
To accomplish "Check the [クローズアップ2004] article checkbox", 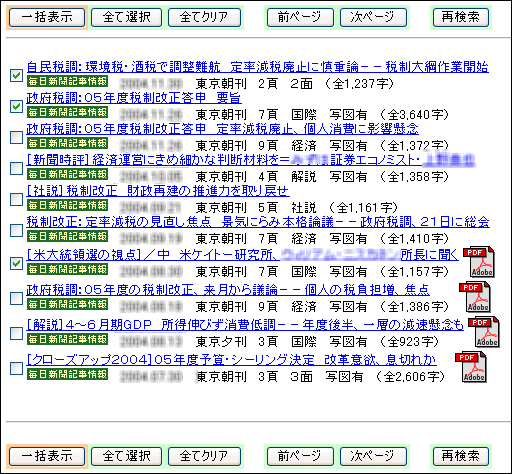I will coord(16,368).
